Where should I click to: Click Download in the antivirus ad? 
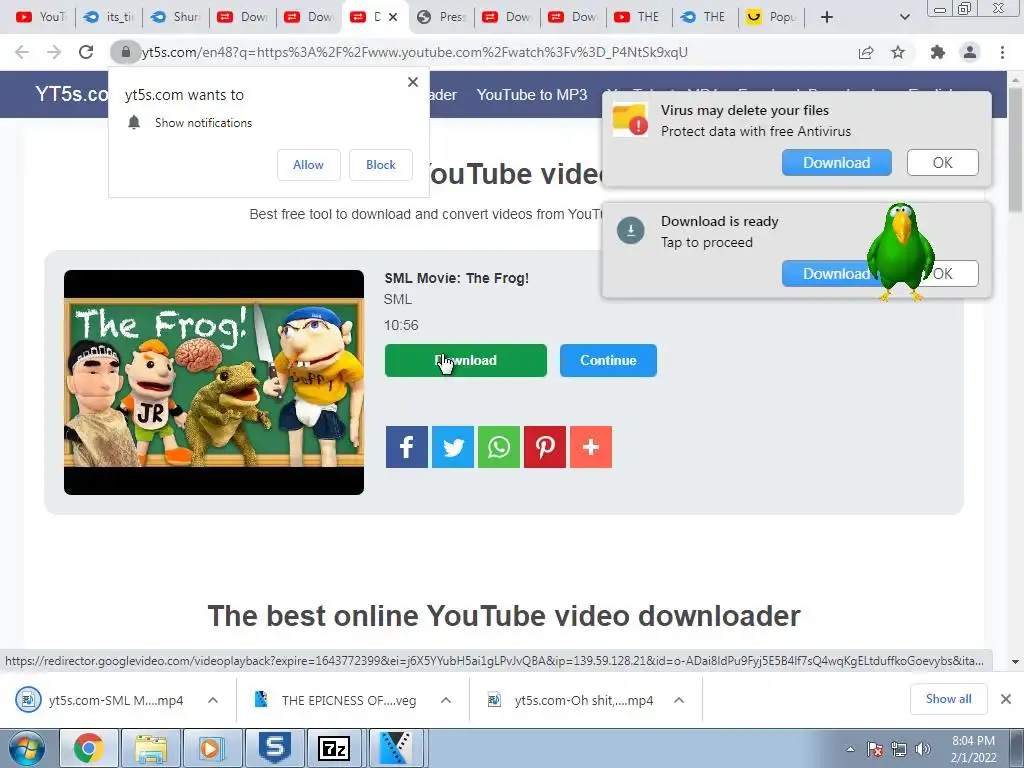837,163
